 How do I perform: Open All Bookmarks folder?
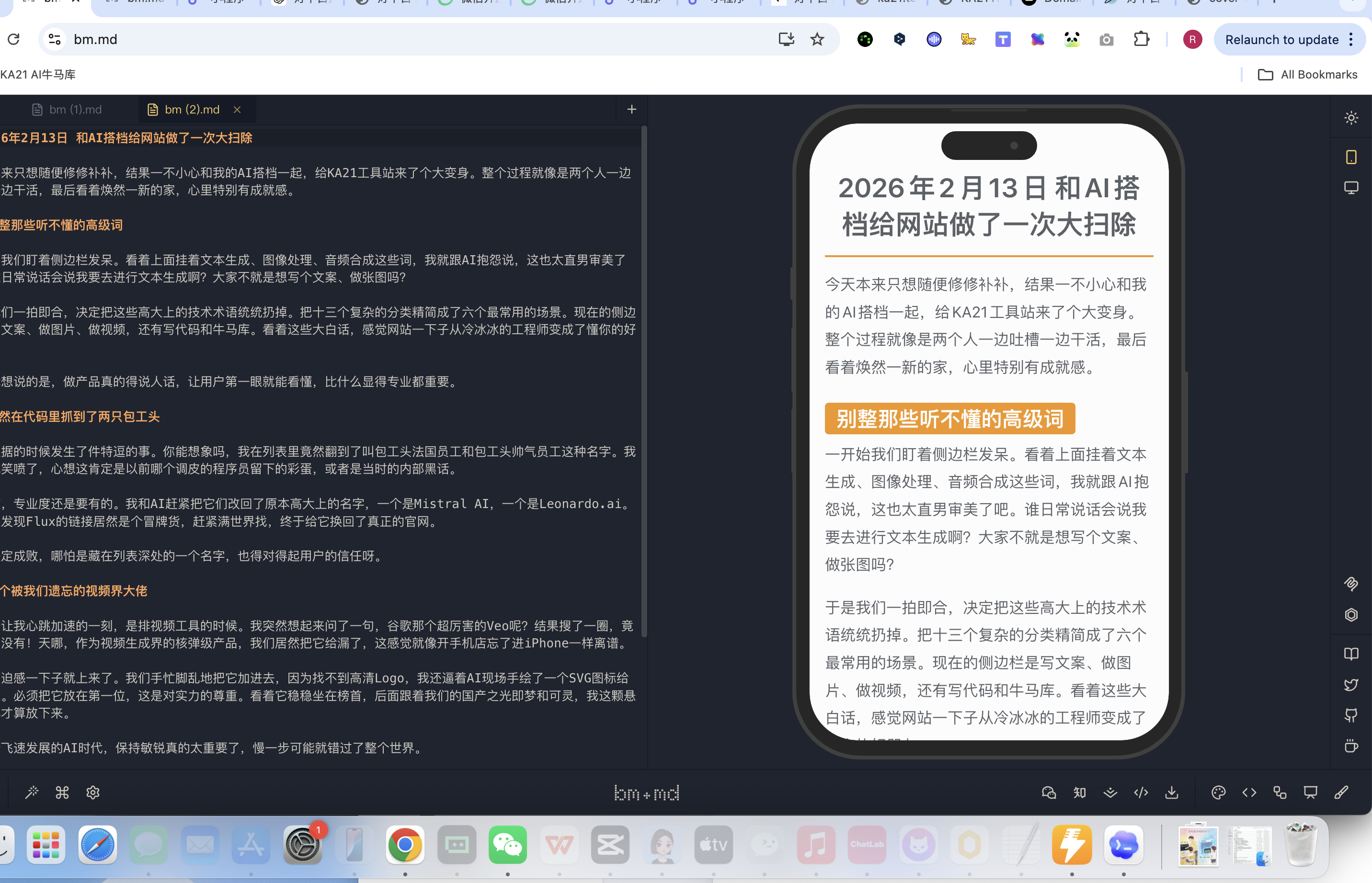click(x=1307, y=75)
